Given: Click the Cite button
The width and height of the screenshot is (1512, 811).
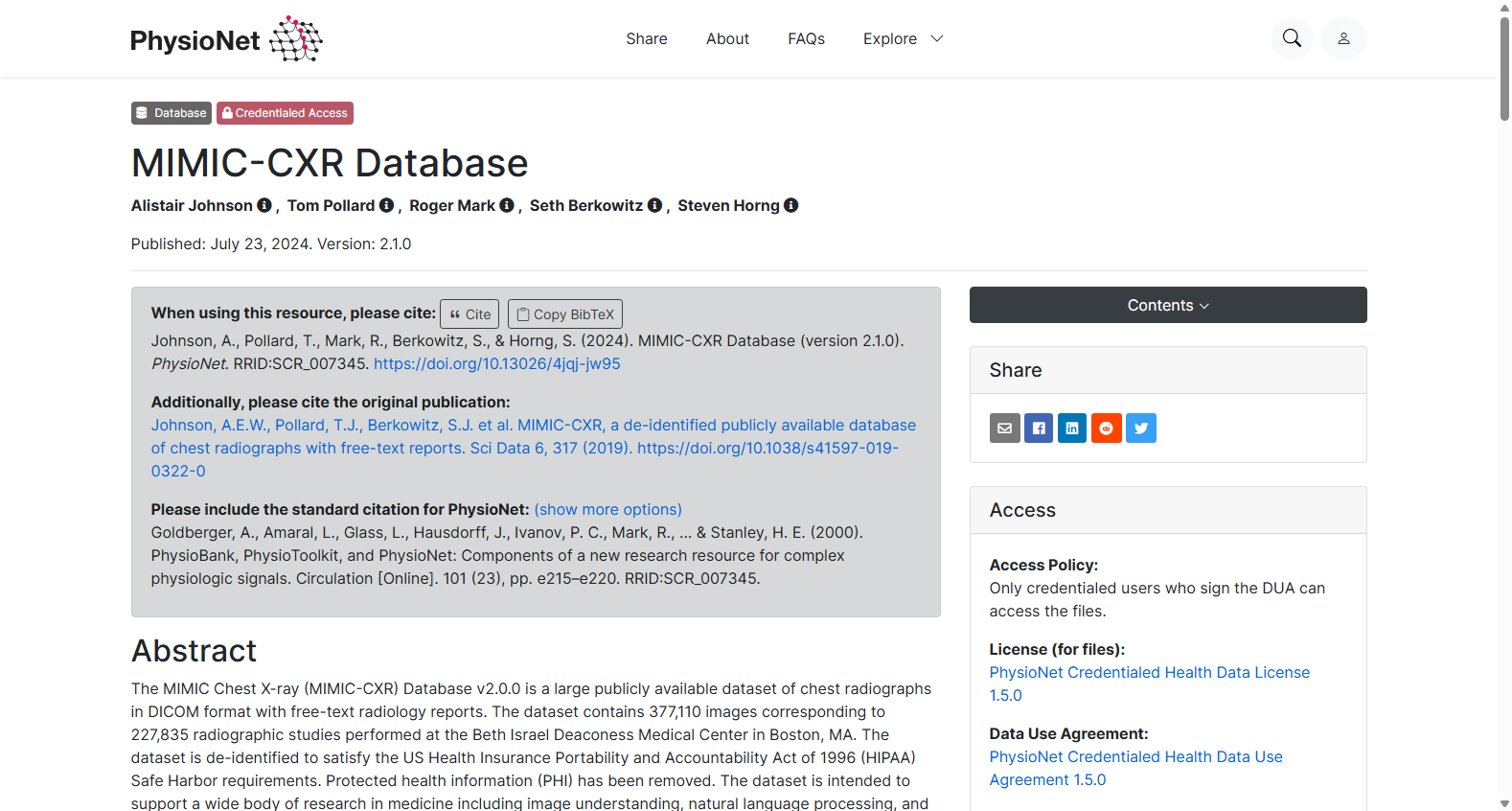Looking at the screenshot, I should tap(470, 313).
